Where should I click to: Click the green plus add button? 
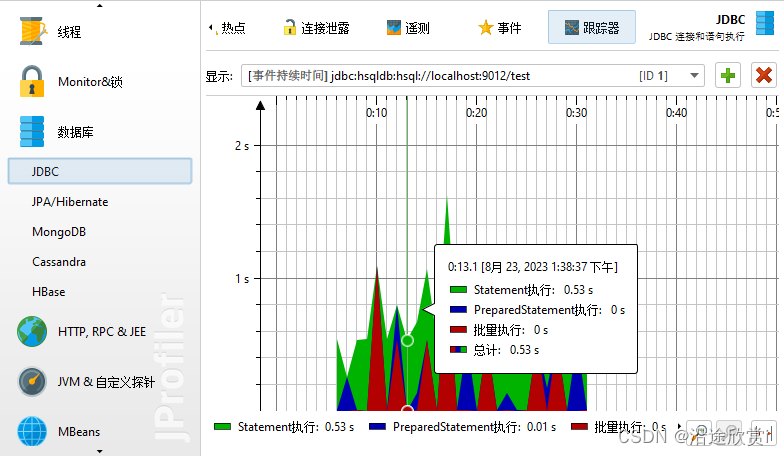tap(728, 76)
